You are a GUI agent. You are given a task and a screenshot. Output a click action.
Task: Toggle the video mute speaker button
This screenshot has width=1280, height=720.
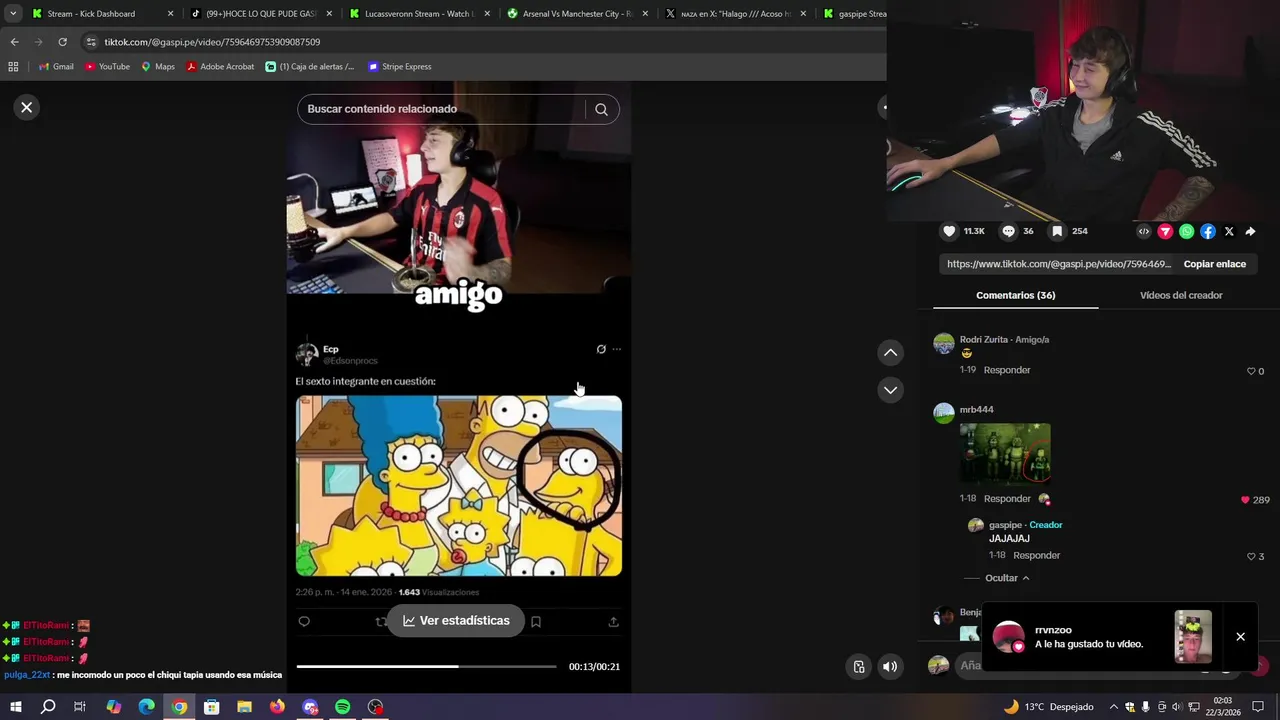[890, 666]
